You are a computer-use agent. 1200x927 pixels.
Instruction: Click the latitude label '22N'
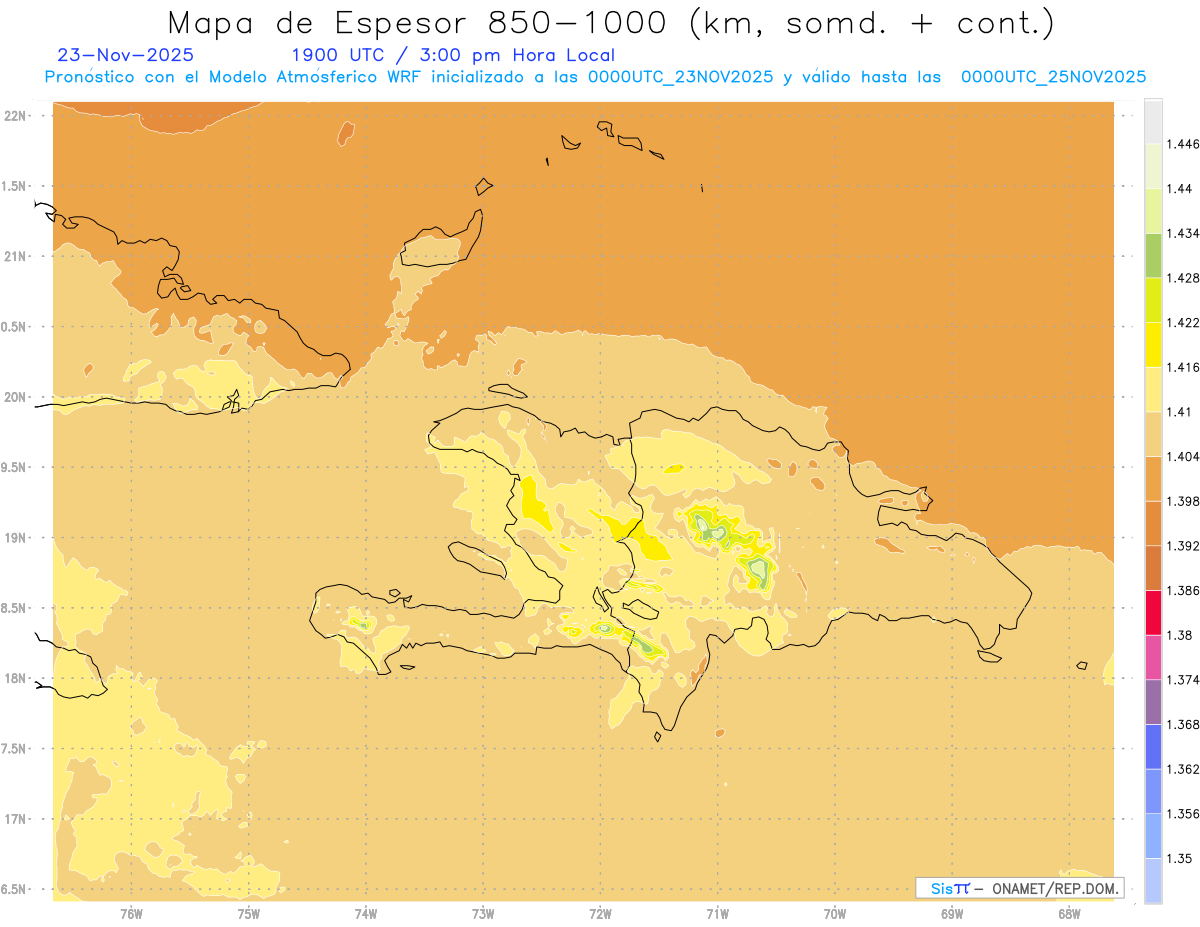point(15,116)
